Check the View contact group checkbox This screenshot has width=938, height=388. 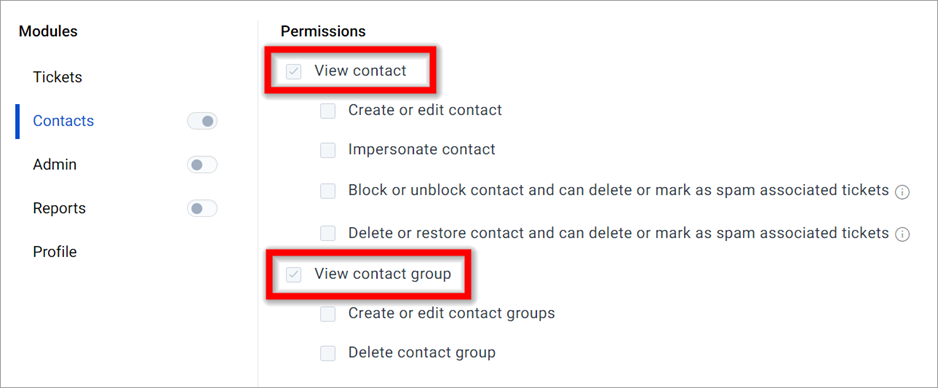point(294,274)
